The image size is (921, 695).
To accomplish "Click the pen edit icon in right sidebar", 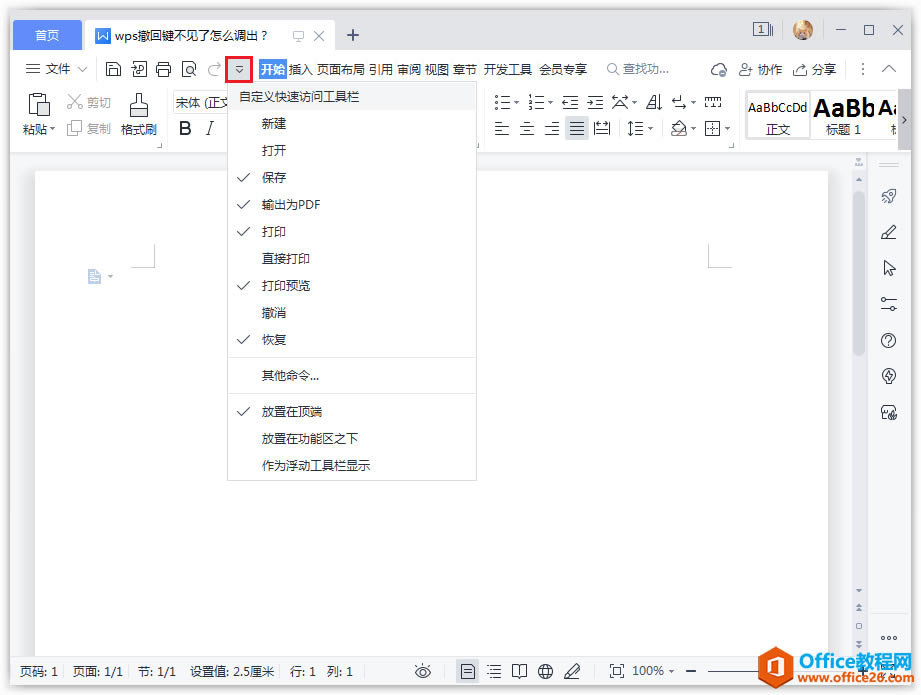I will [x=889, y=232].
